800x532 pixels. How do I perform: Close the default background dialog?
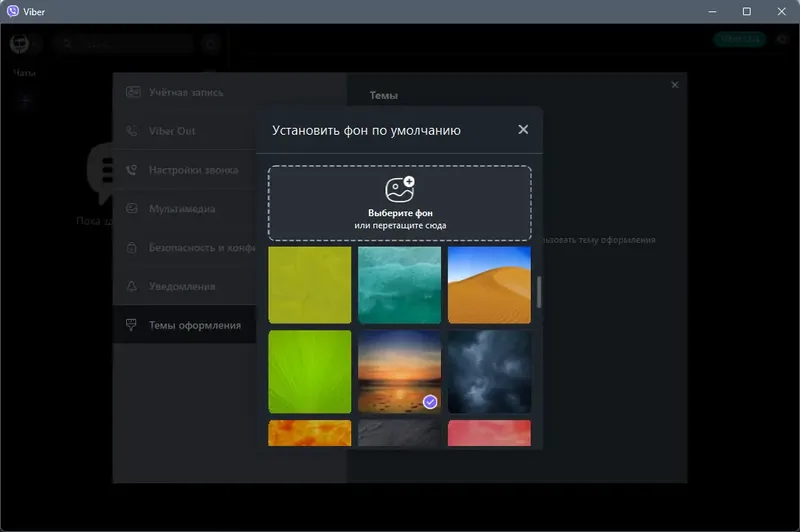coord(523,130)
